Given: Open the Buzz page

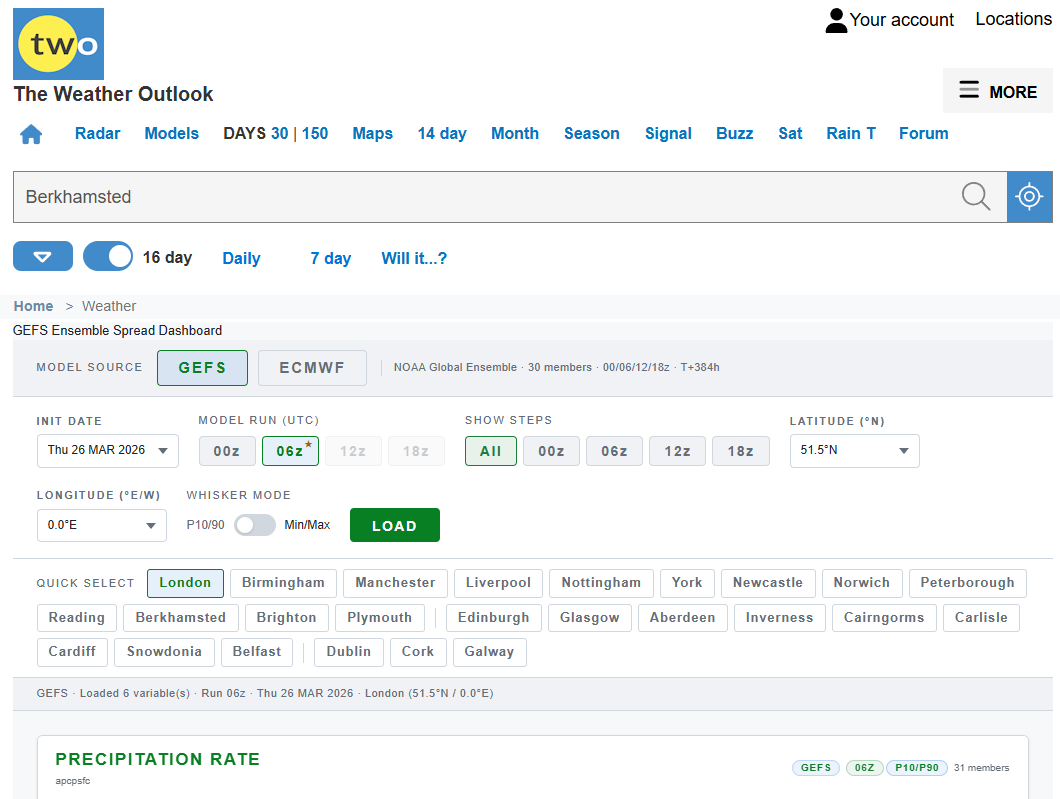Looking at the screenshot, I should 735,133.
